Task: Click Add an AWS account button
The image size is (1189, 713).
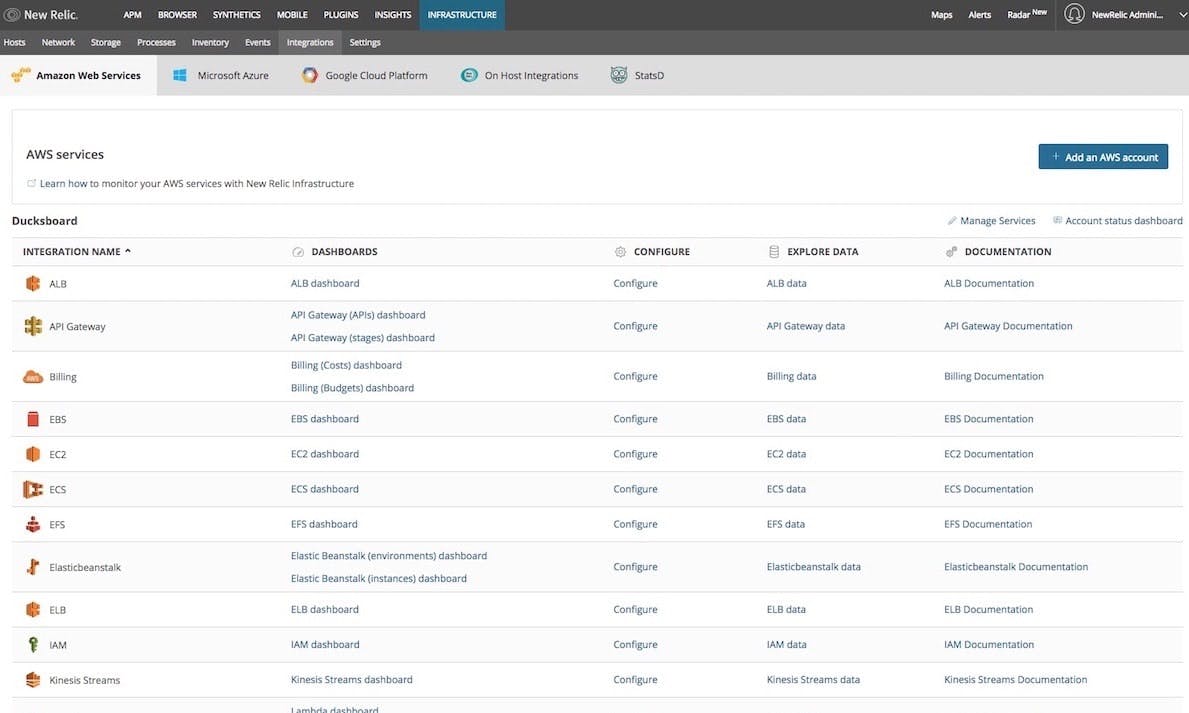Action: 1103,157
